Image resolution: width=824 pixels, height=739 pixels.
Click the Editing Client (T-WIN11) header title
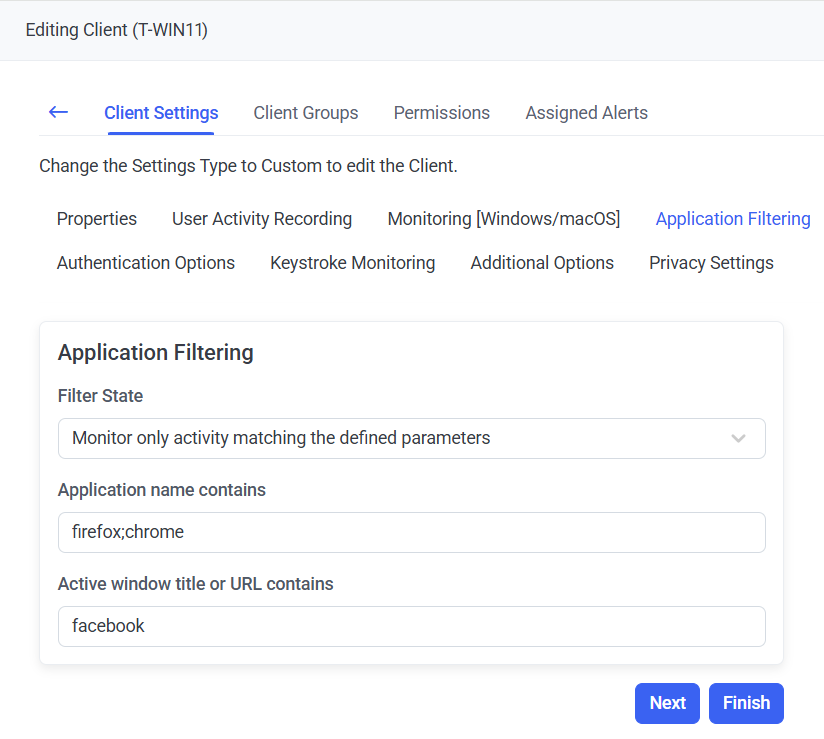point(117,30)
